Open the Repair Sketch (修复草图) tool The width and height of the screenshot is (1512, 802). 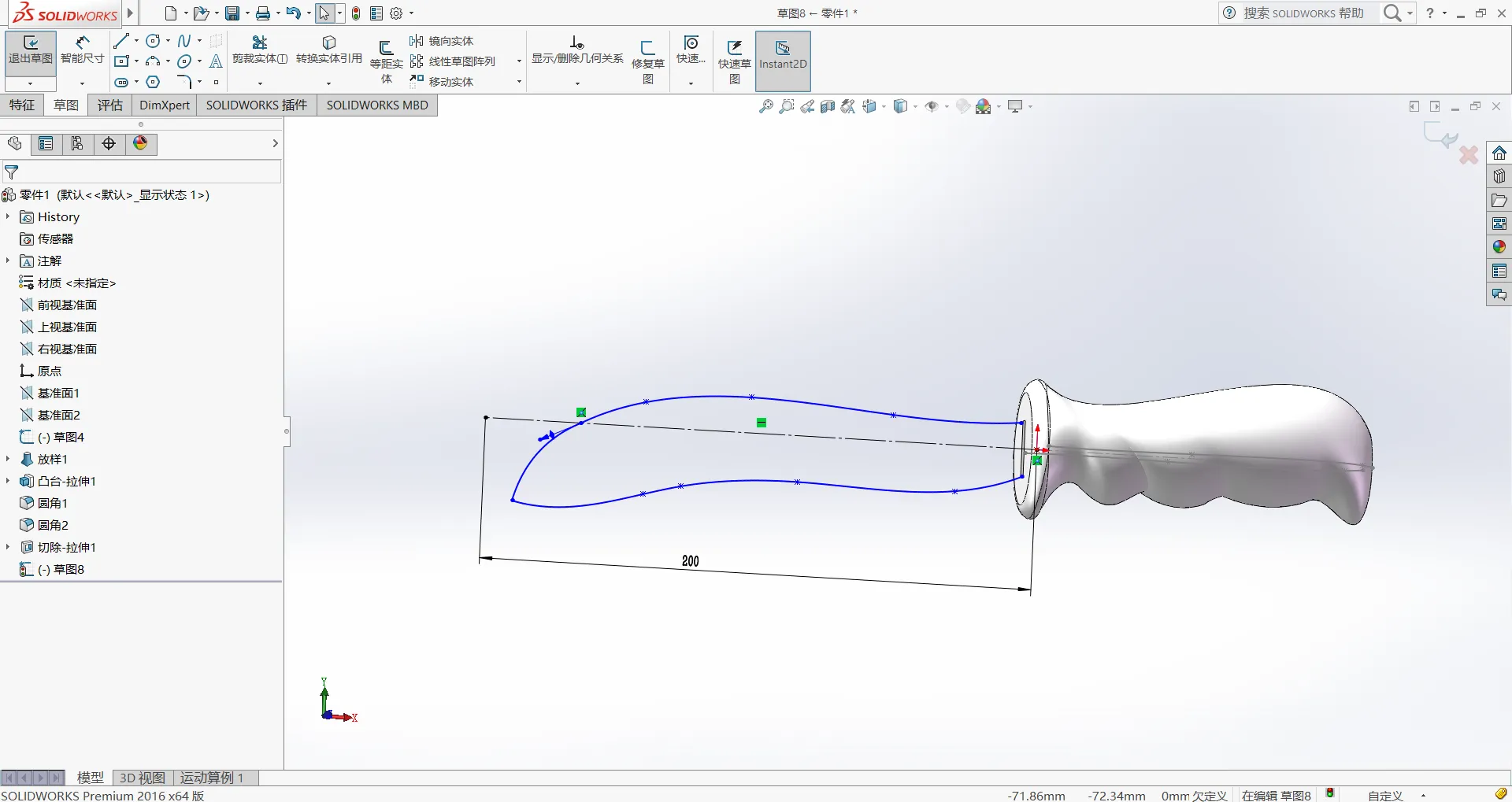click(x=648, y=61)
